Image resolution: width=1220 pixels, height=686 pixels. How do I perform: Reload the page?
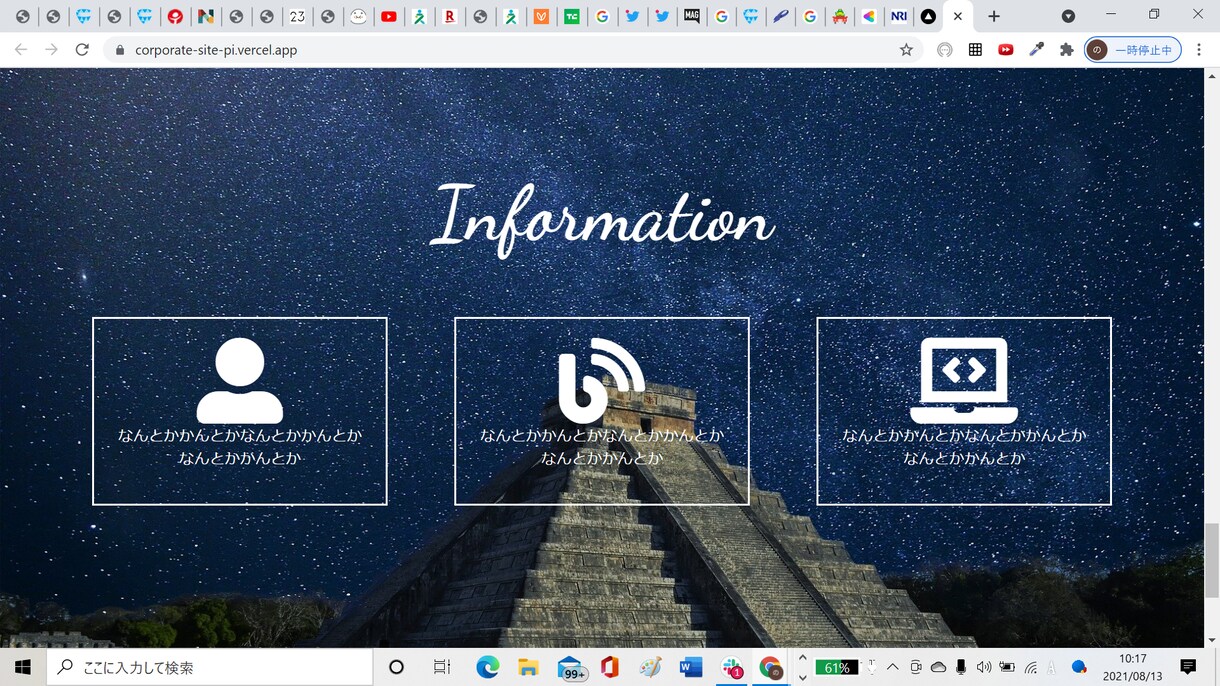(x=82, y=49)
